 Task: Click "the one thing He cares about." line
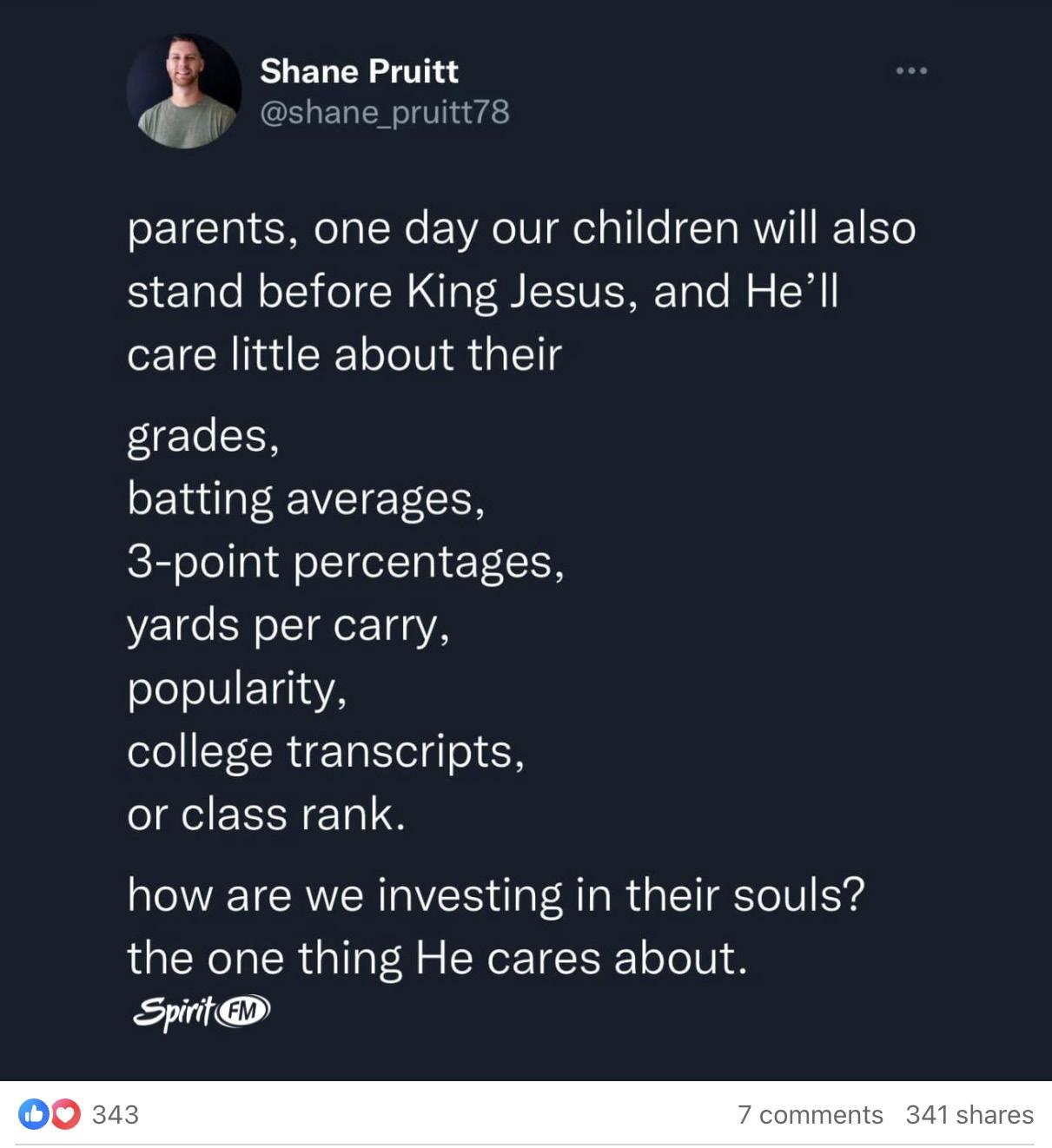click(x=437, y=958)
